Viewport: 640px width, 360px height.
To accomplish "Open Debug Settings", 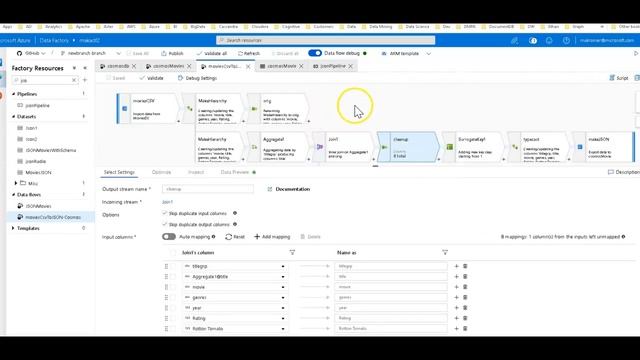I will coord(198,78).
